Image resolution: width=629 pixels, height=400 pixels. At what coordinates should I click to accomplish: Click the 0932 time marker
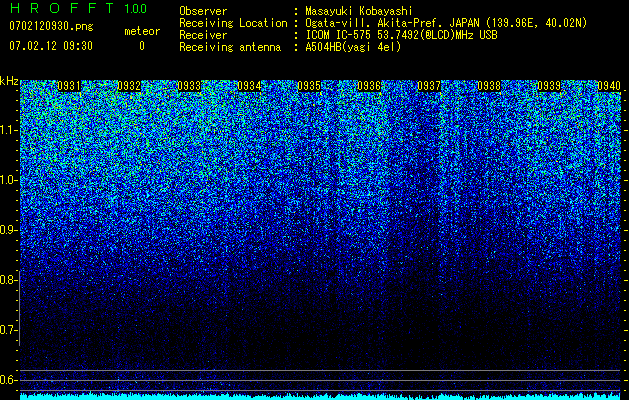point(129,86)
